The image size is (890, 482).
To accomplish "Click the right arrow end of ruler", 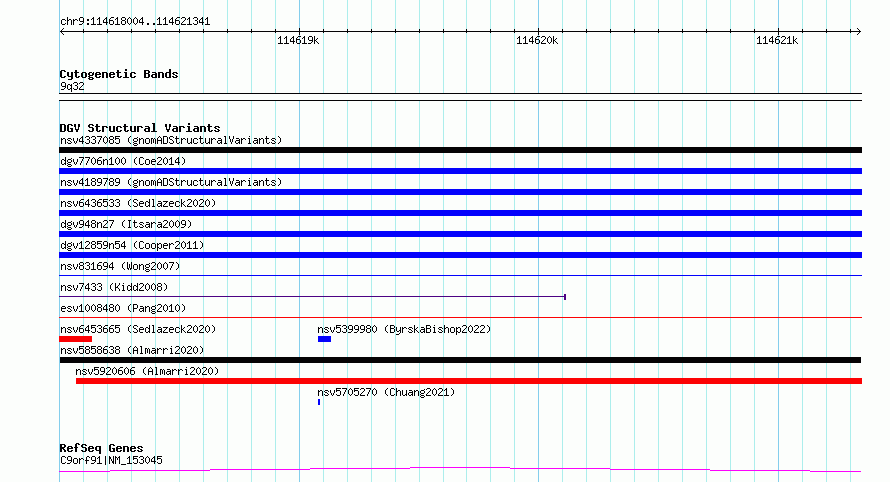I will [x=858, y=32].
